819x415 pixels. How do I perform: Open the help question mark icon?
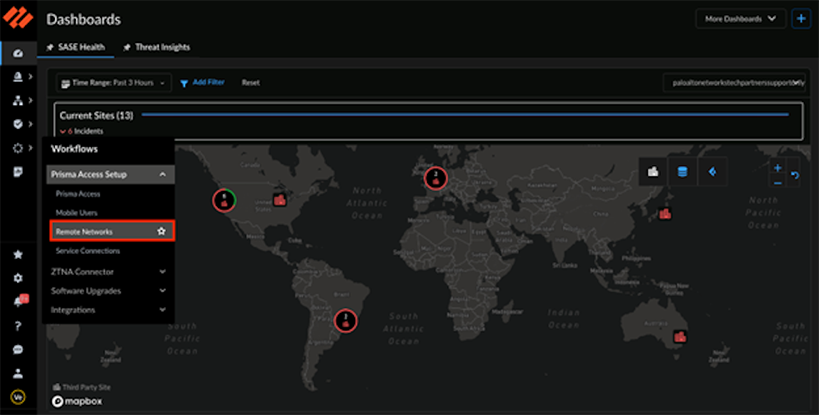[x=17, y=325]
